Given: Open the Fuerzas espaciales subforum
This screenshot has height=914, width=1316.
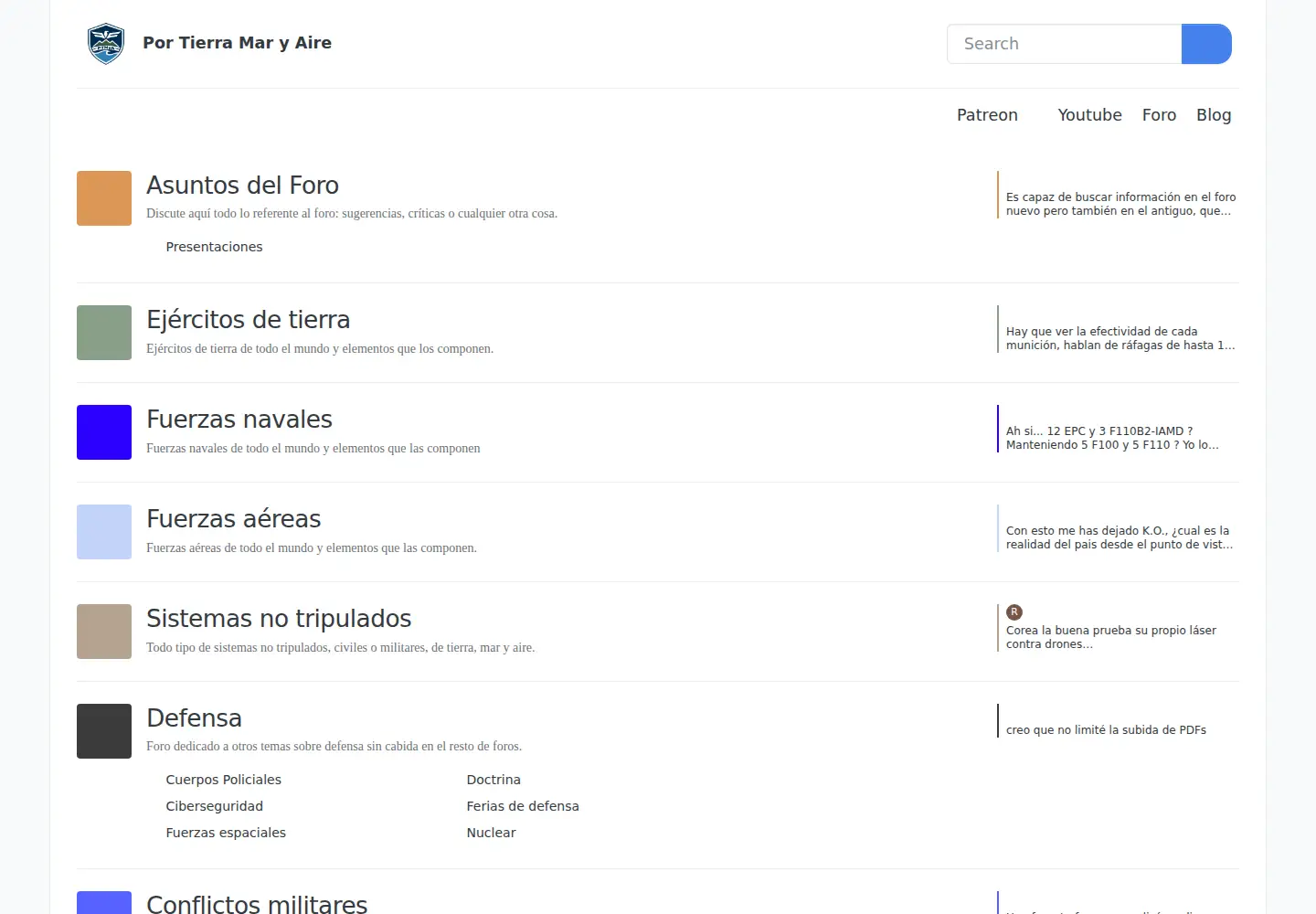Looking at the screenshot, I should click(226, 833).
